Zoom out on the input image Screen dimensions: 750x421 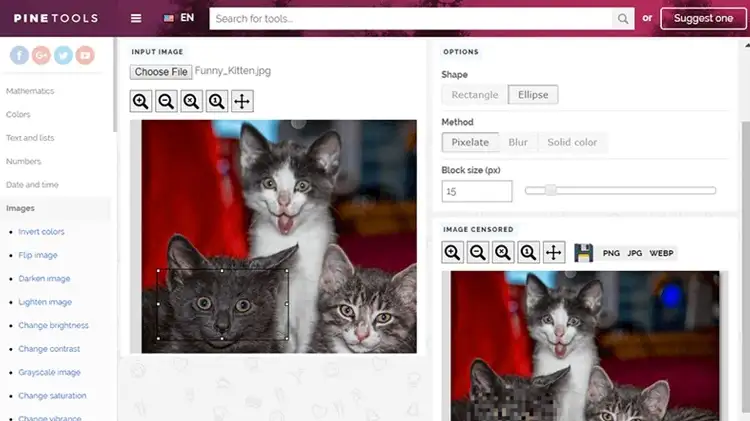[x=166, y=101]
